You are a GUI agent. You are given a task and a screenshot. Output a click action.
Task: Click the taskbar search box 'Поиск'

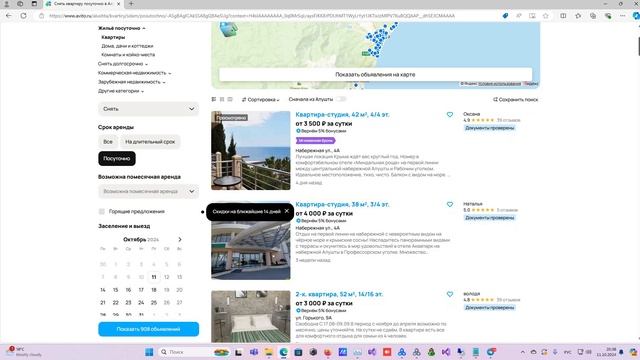[x=194, y=352]
